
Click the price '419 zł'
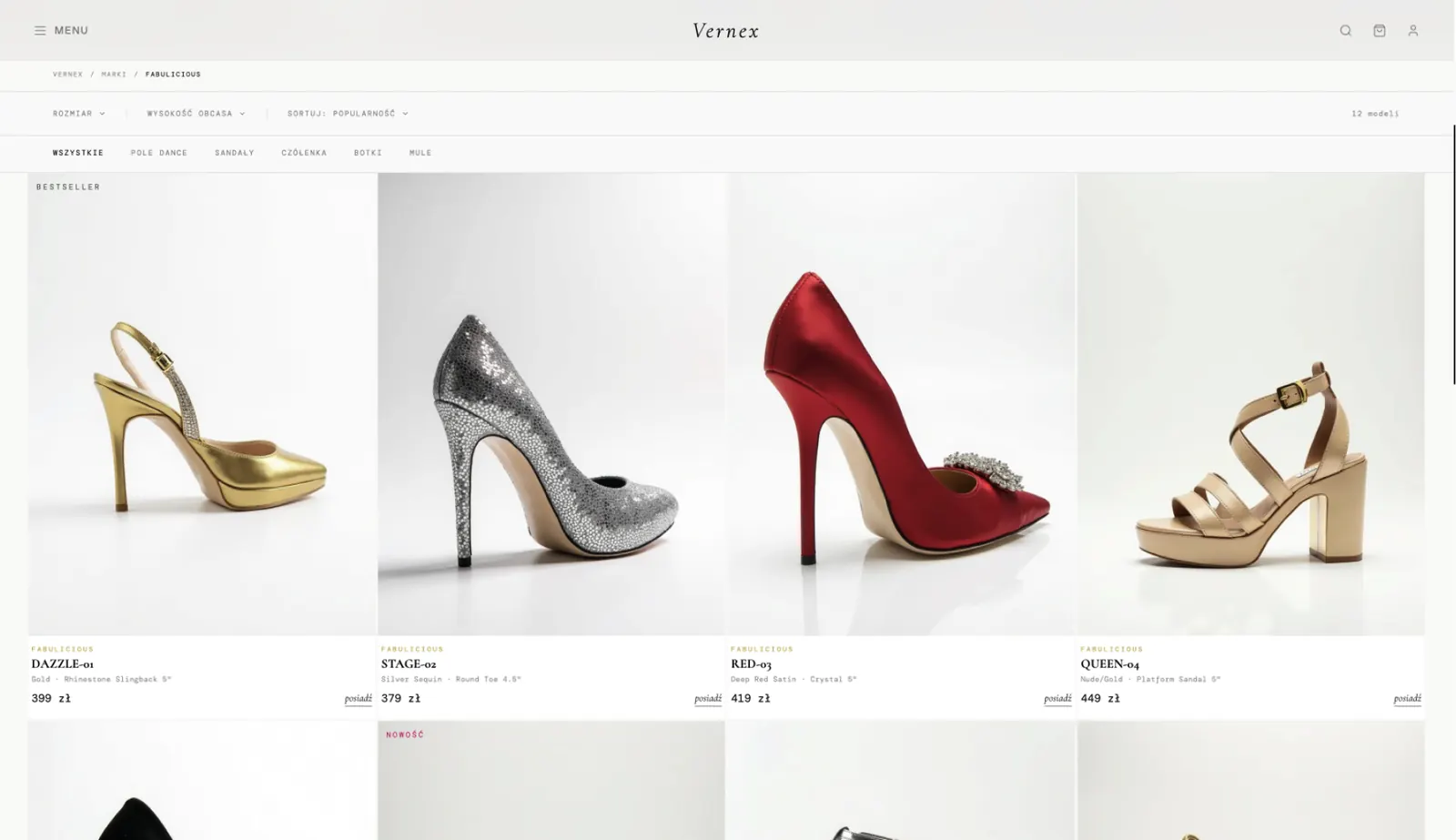pos(750,699)
